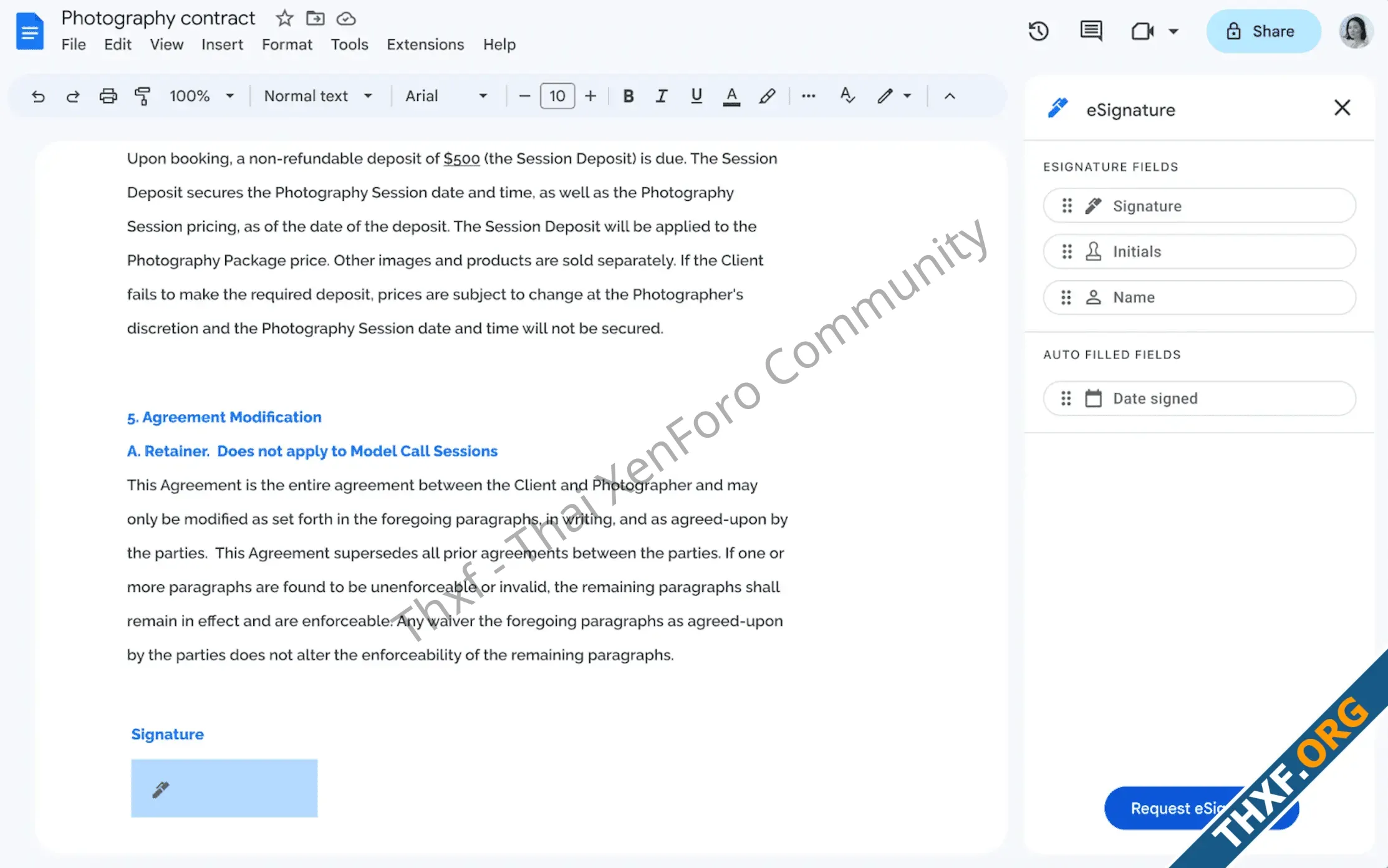Toggle bold formatting

(x=629, y=96)
